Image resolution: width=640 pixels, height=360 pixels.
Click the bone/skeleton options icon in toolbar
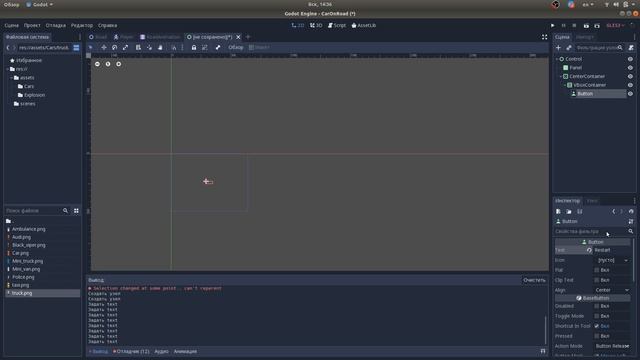218,47
